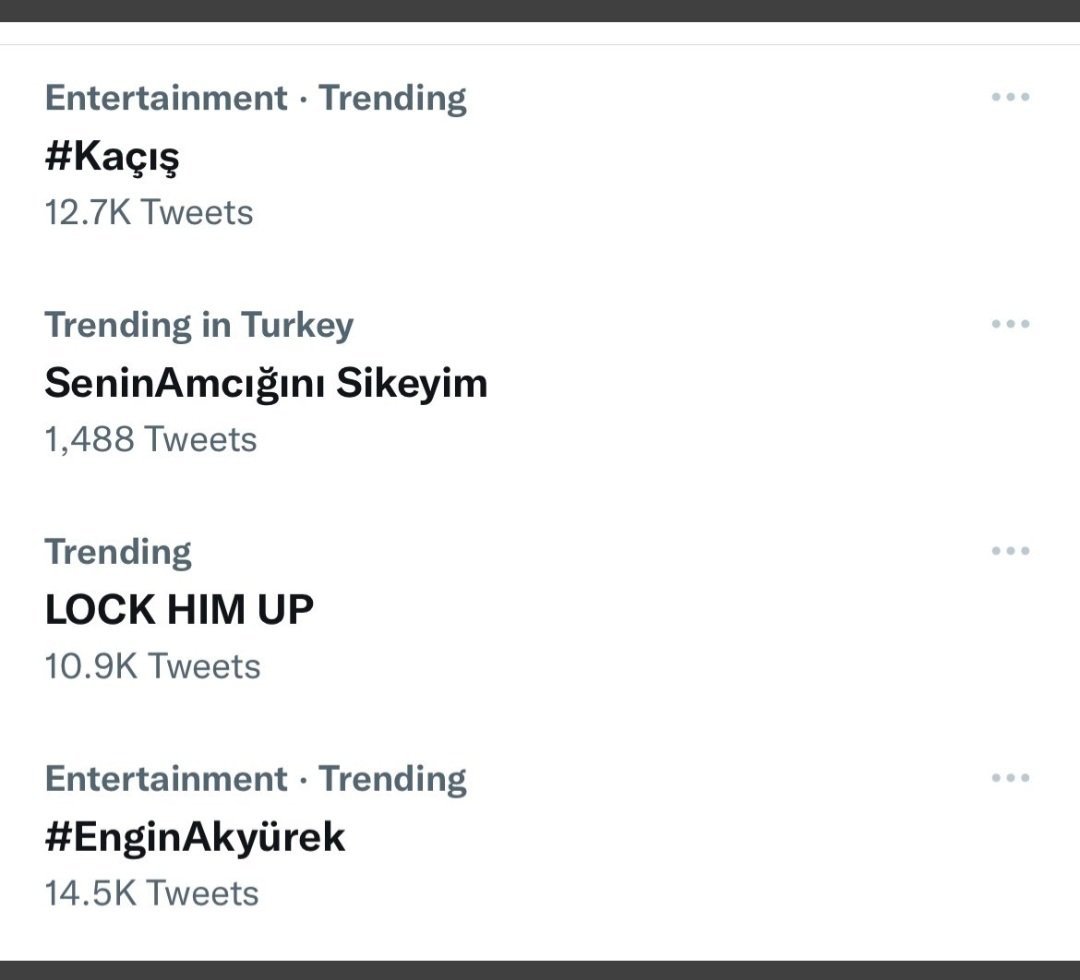
Task: Click the word Sikeyim in the second trend
Action: [411, 383]
